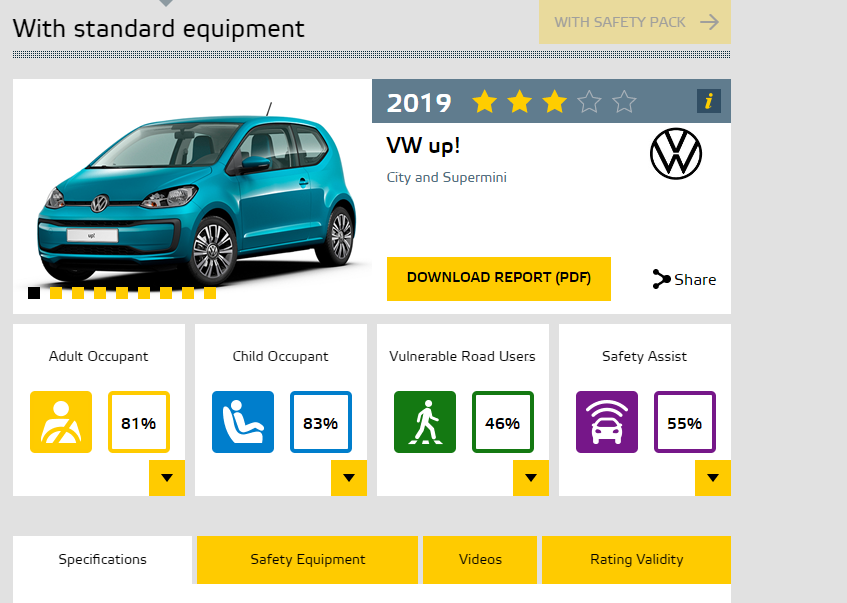The image size is (847, 603).
Task: Click the With standard equipment heading
Action: tap(159, 29)
